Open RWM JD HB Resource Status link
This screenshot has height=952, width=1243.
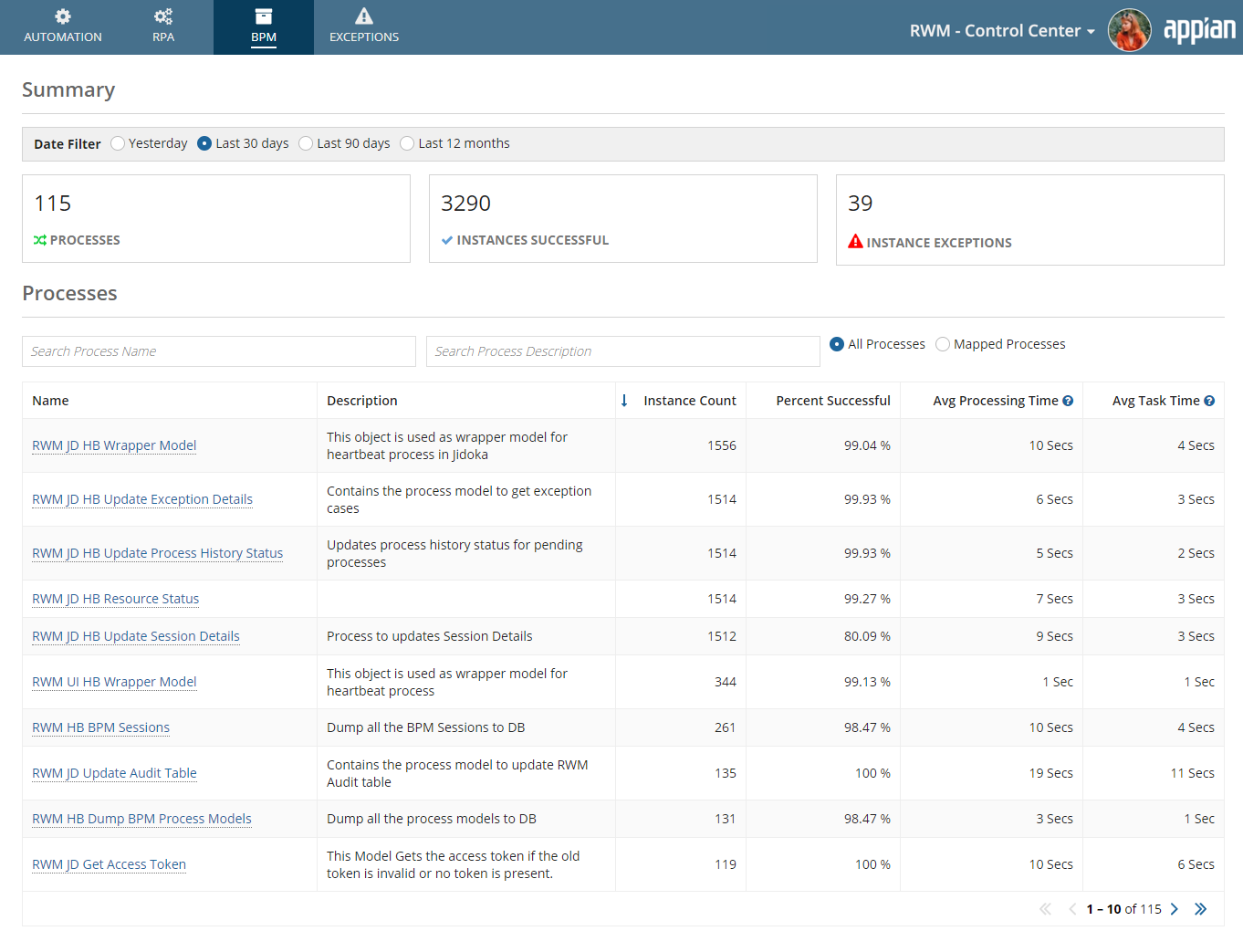(116, 599)
